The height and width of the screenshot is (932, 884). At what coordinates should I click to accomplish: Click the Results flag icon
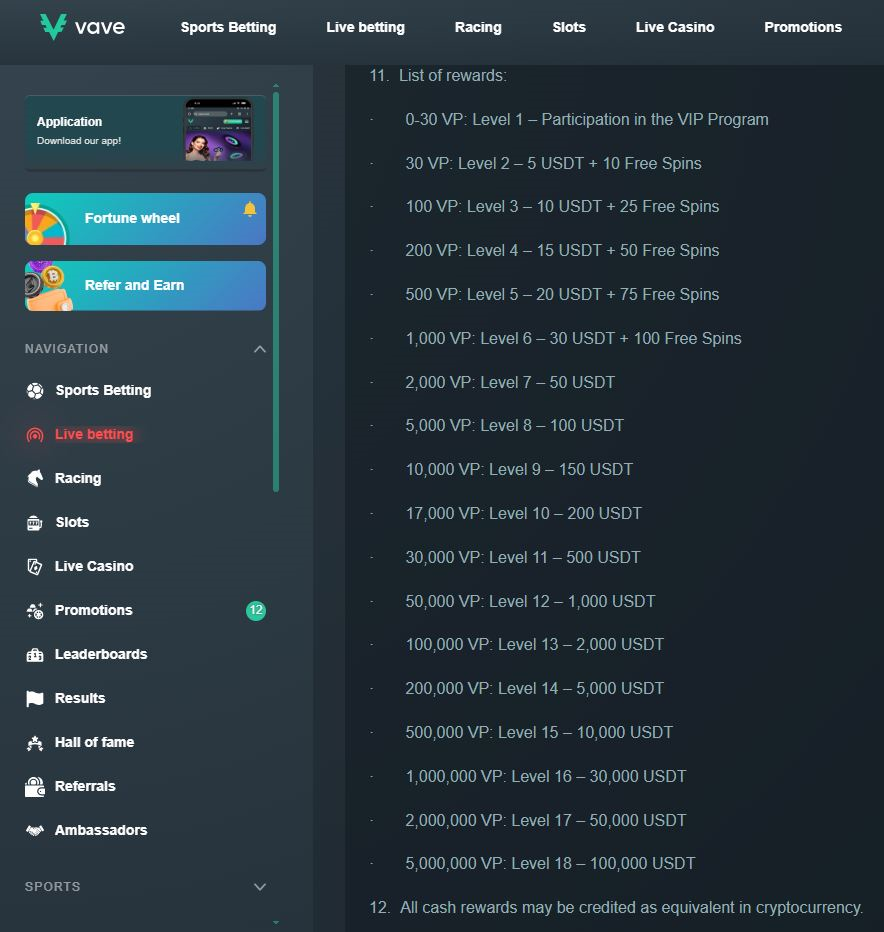35,699
